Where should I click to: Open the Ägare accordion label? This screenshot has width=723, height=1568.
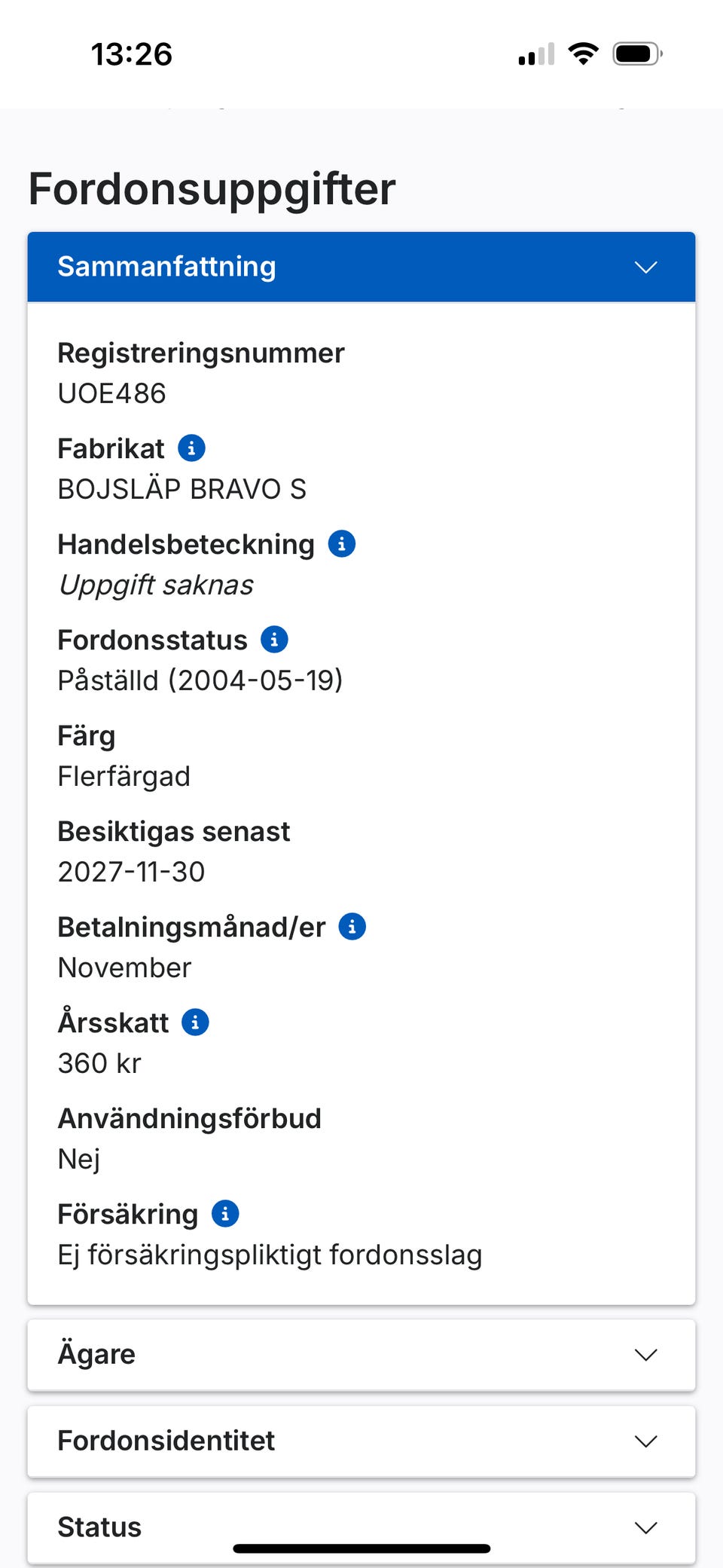point(96,1354)
